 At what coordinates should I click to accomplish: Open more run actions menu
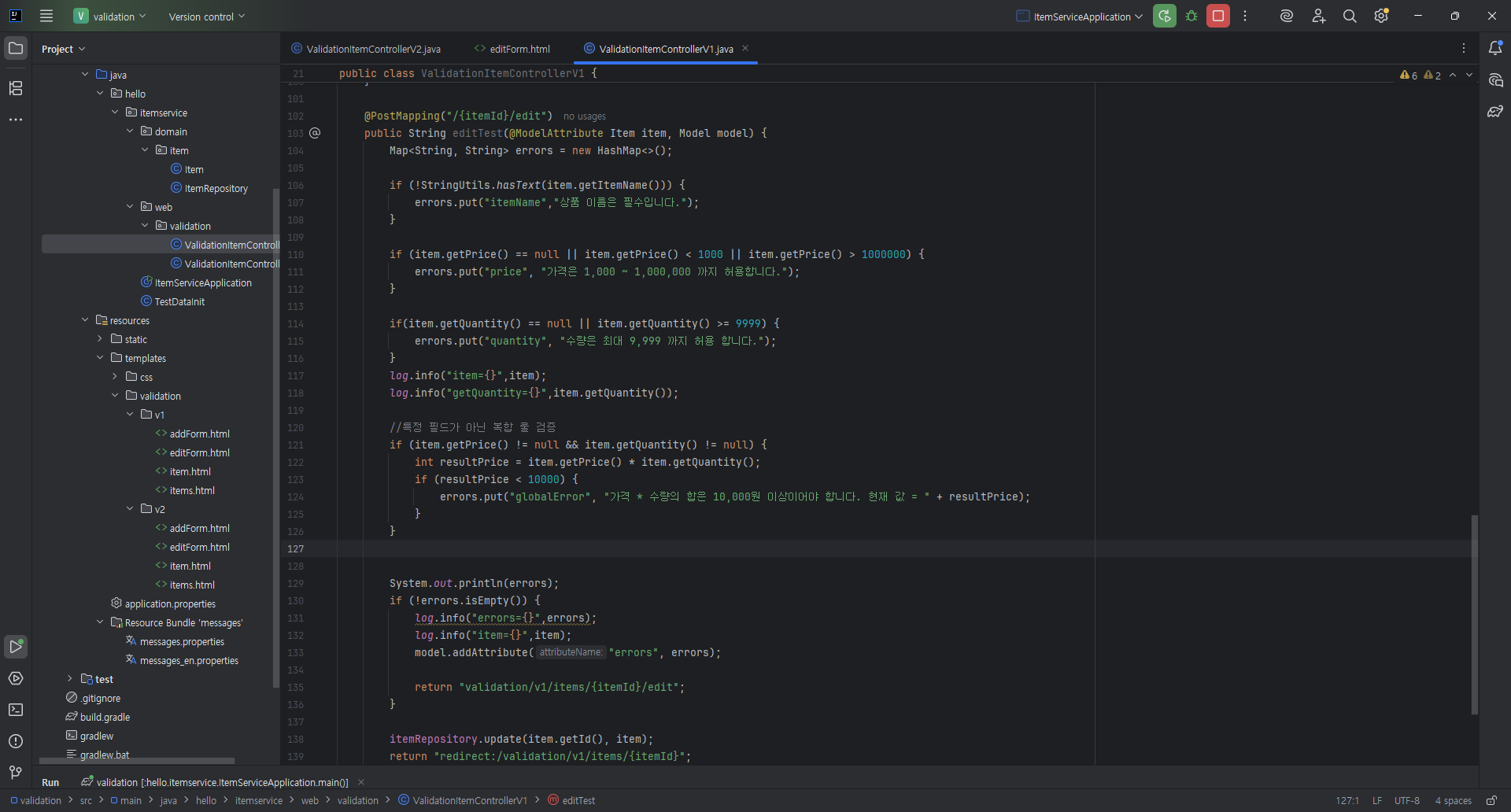1245,16
